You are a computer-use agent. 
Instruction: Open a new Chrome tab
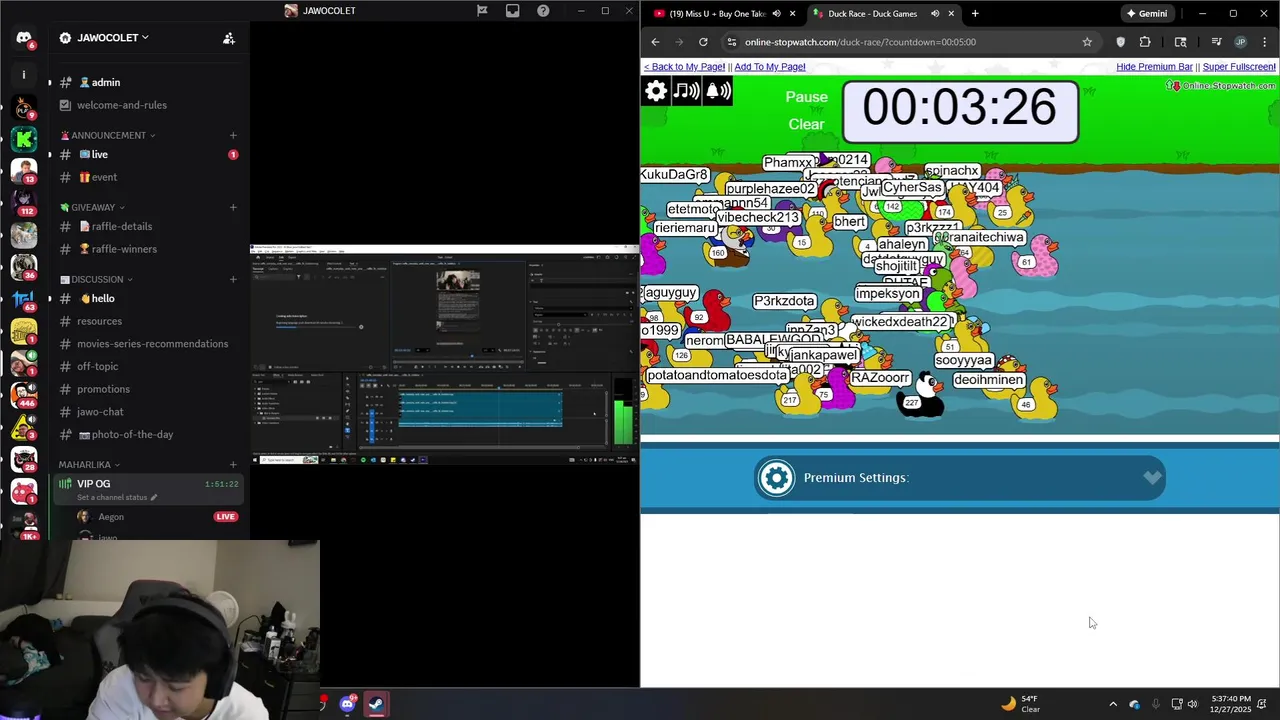pyautogui.click(x=975, y=14)
